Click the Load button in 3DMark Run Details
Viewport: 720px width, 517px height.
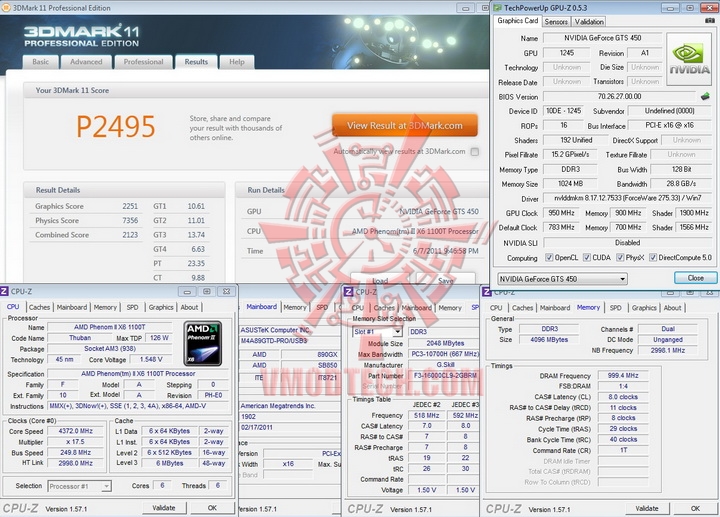click(380, 281)
